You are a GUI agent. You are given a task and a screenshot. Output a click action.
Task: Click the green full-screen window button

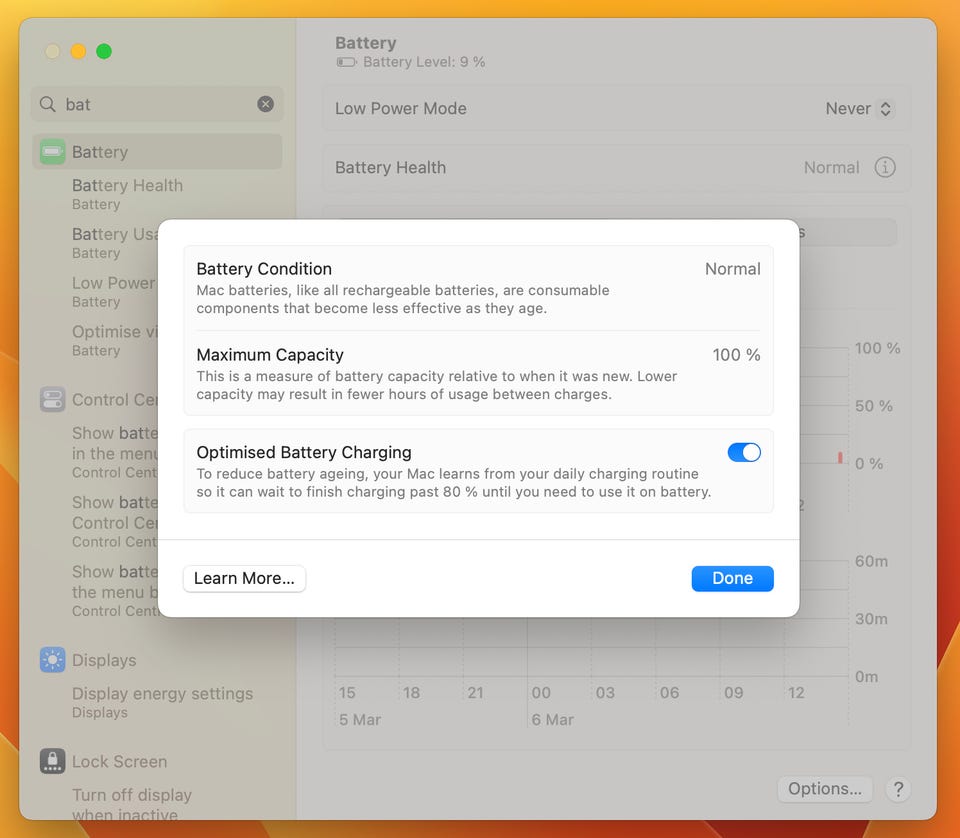(104, 51)
